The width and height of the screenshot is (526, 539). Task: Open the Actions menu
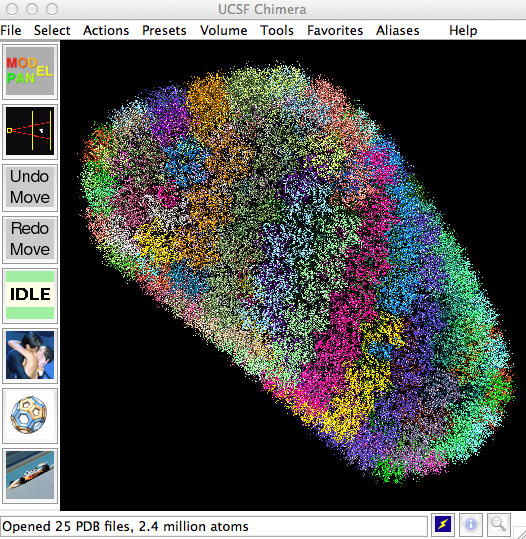[x=106, y=30]
